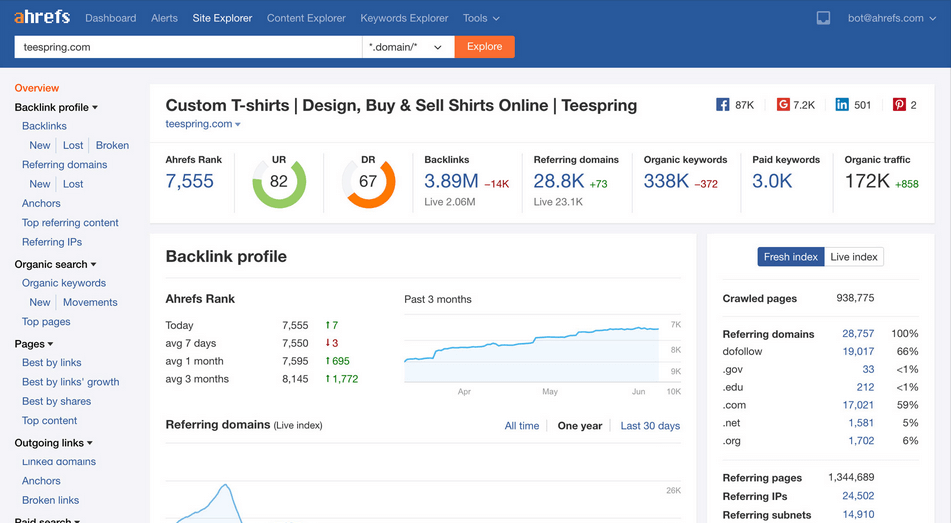Click .org domains count 1,702
The height and width of the screenshot is (523, 952).
pyautogui.click(x=861, y=441)
